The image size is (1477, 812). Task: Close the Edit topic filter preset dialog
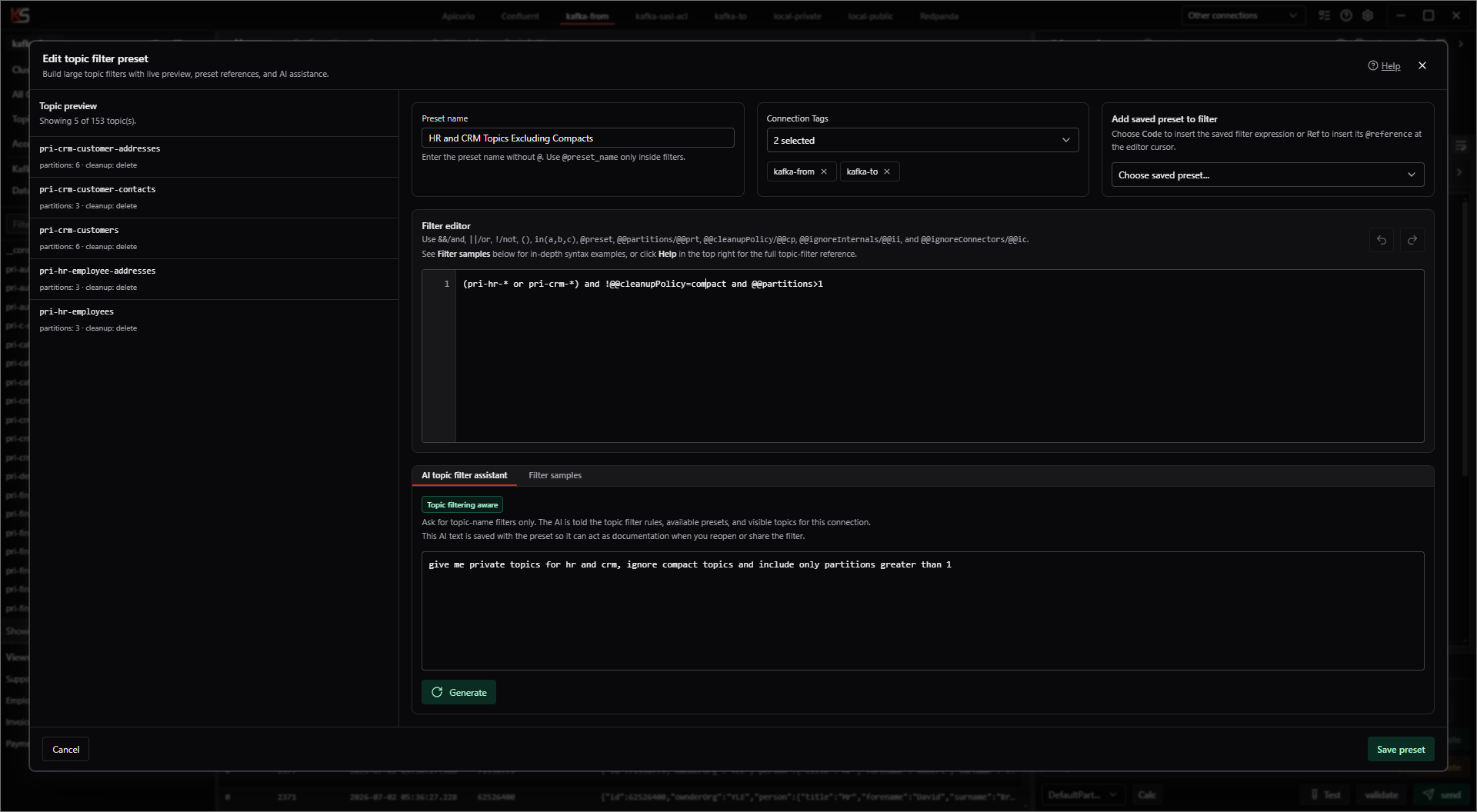[x=1422, y=65]
